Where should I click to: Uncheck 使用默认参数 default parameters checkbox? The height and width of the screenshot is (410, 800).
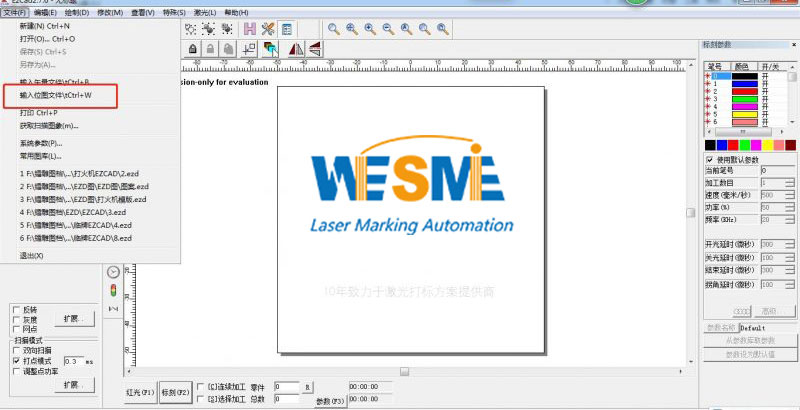[710, 159]
